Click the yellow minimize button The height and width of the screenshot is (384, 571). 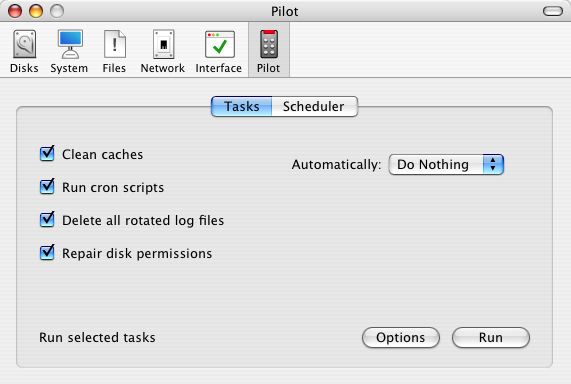36,11
